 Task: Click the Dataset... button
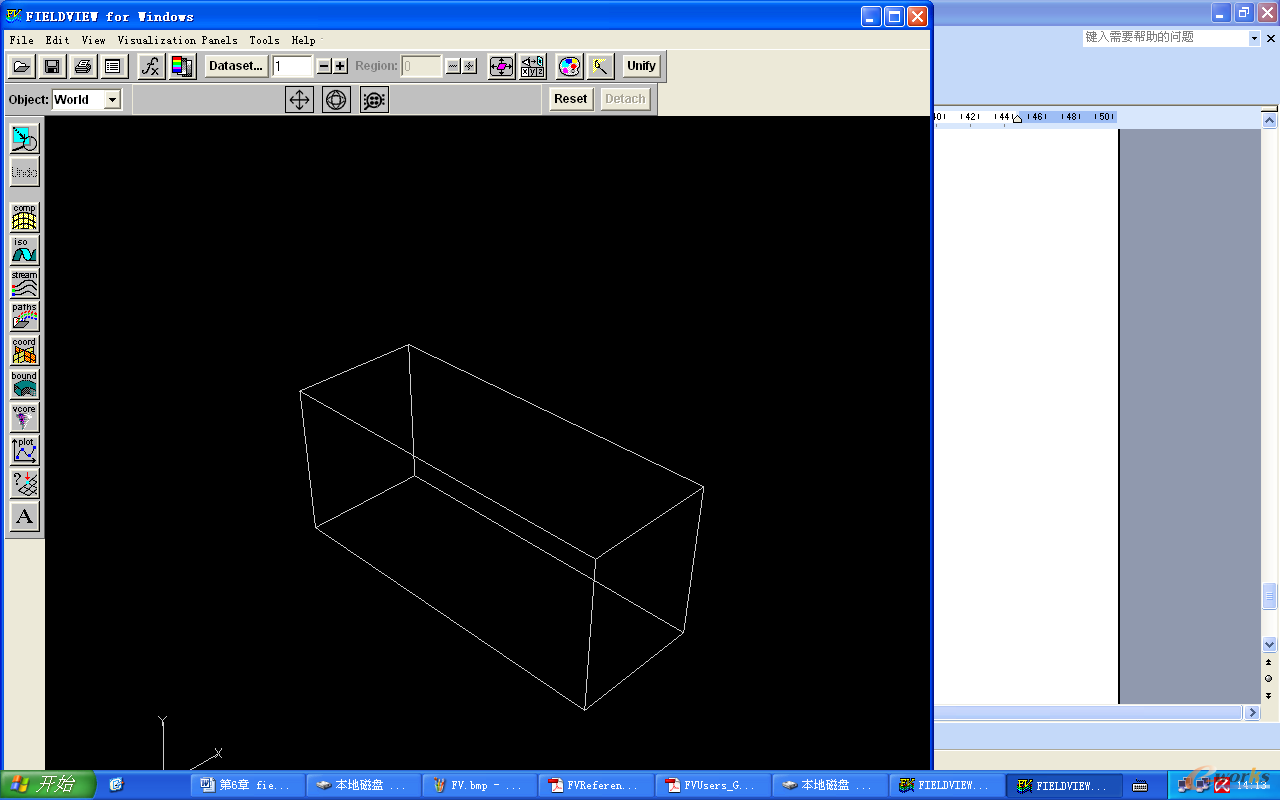(235, 66)
